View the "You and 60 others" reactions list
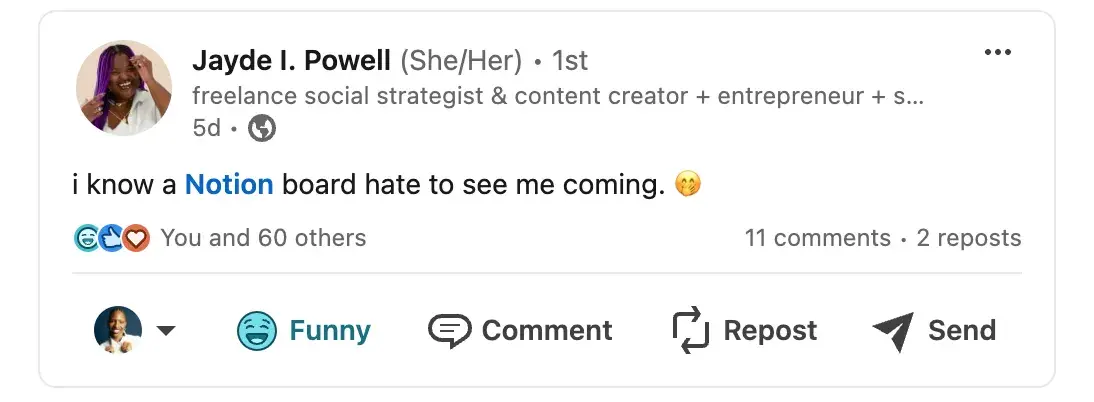The image size is (1094, 402). pos(263,238)
